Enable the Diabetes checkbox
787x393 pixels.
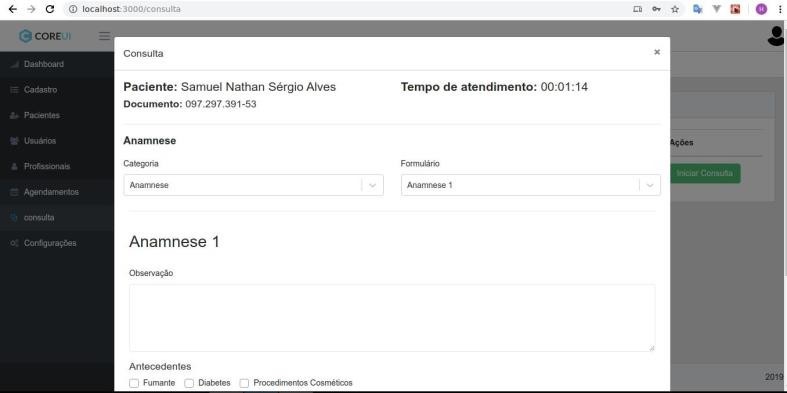[189, 383]
